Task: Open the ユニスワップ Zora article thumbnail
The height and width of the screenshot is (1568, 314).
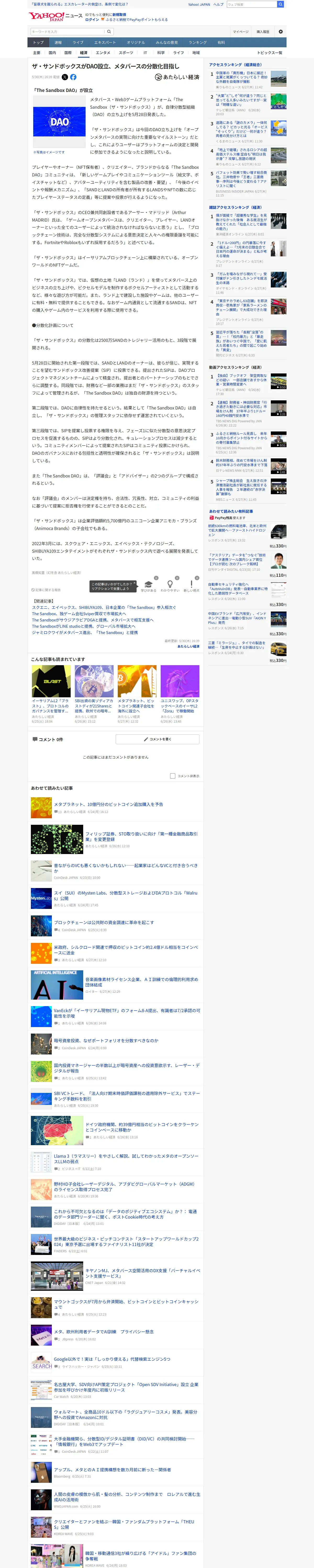Action: [x=180, y=681]
